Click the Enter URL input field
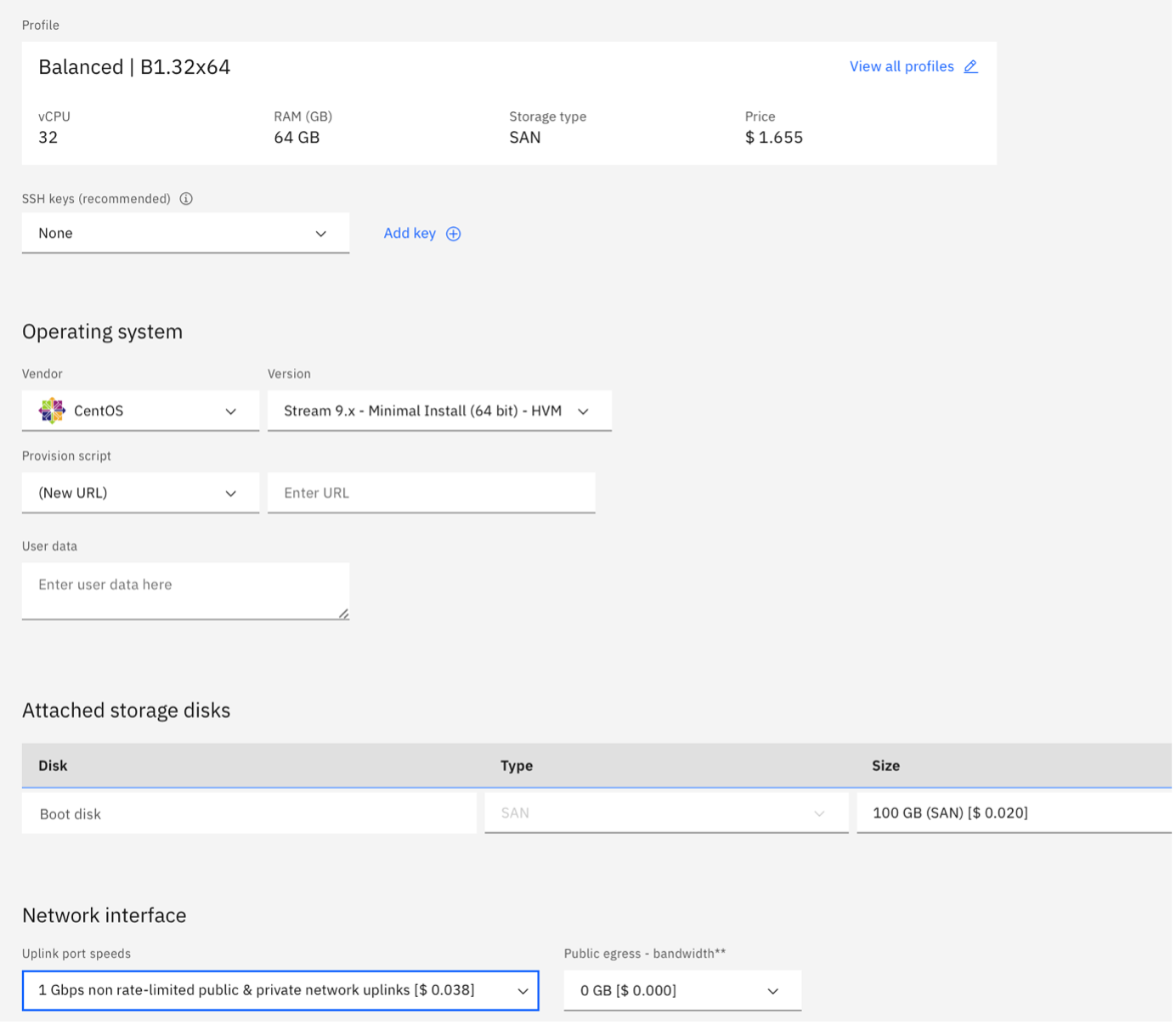The image size is (1176, 1025). [x=431, y=494]
